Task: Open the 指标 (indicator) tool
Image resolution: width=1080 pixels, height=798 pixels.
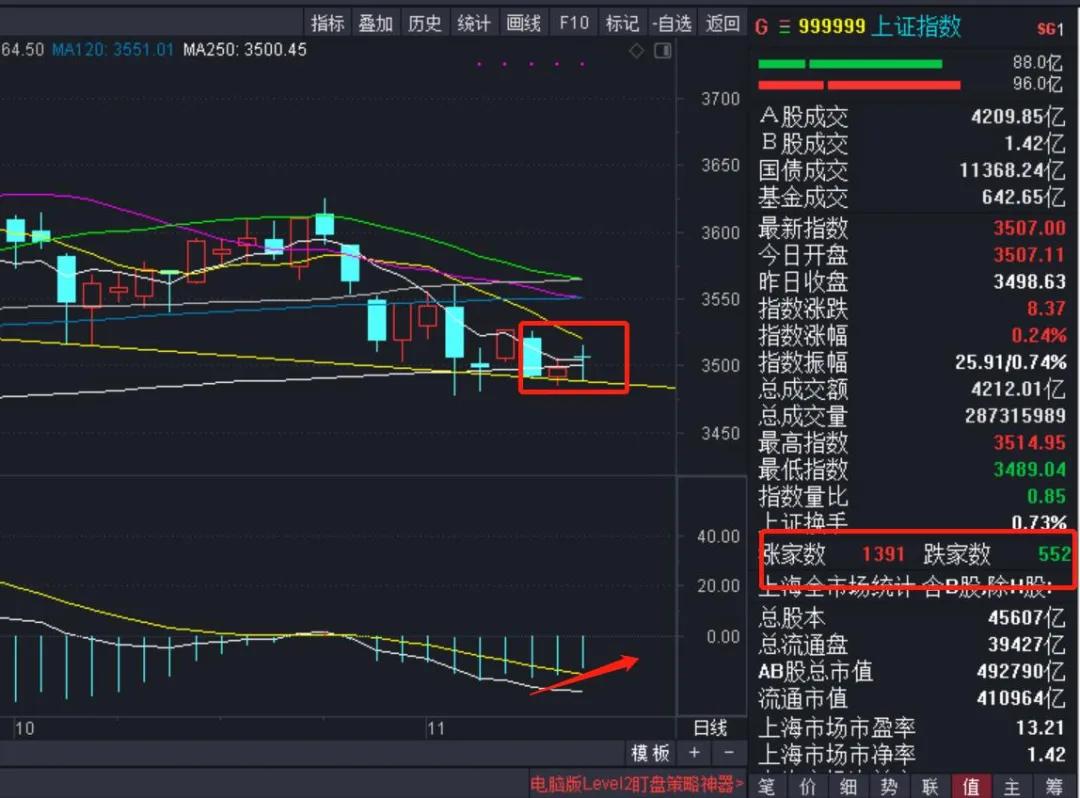Action: coord(327,22)
